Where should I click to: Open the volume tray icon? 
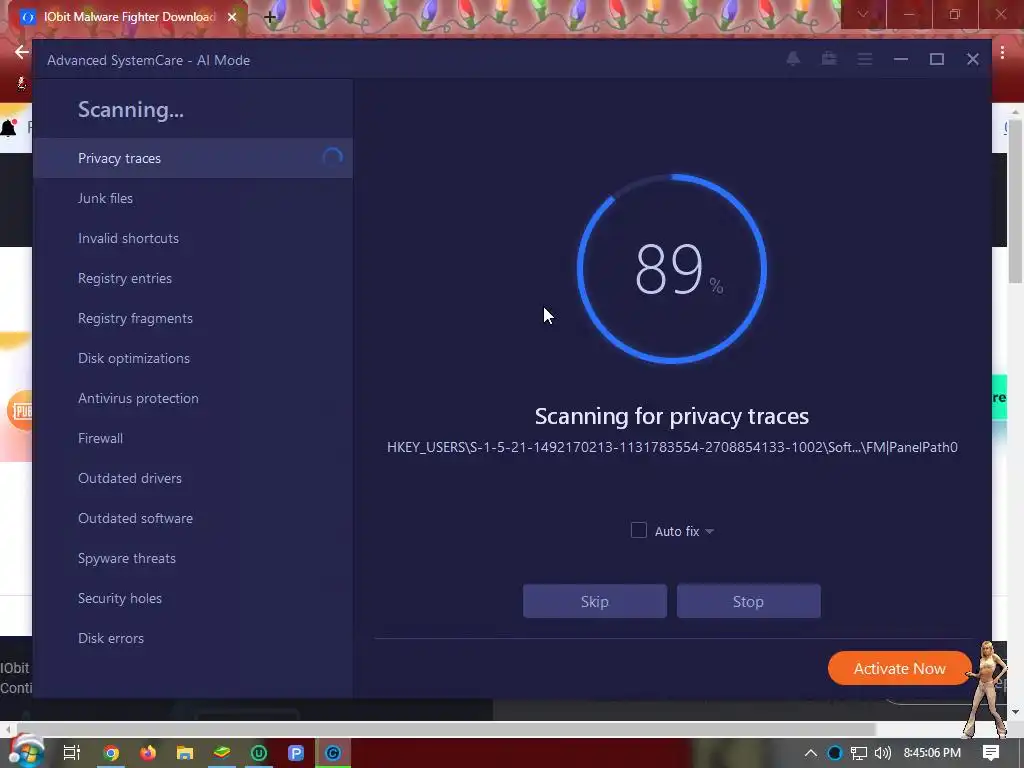[883, 753]
